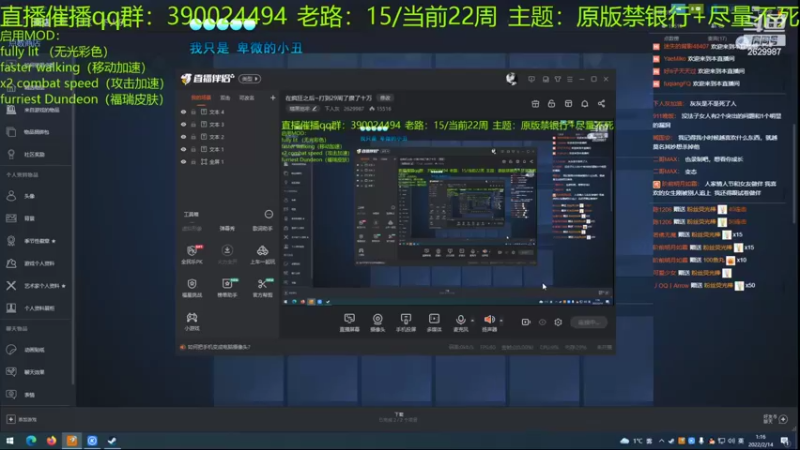
Task: Add a 直播屏幕 screen capture source
Action: point(349,322)
